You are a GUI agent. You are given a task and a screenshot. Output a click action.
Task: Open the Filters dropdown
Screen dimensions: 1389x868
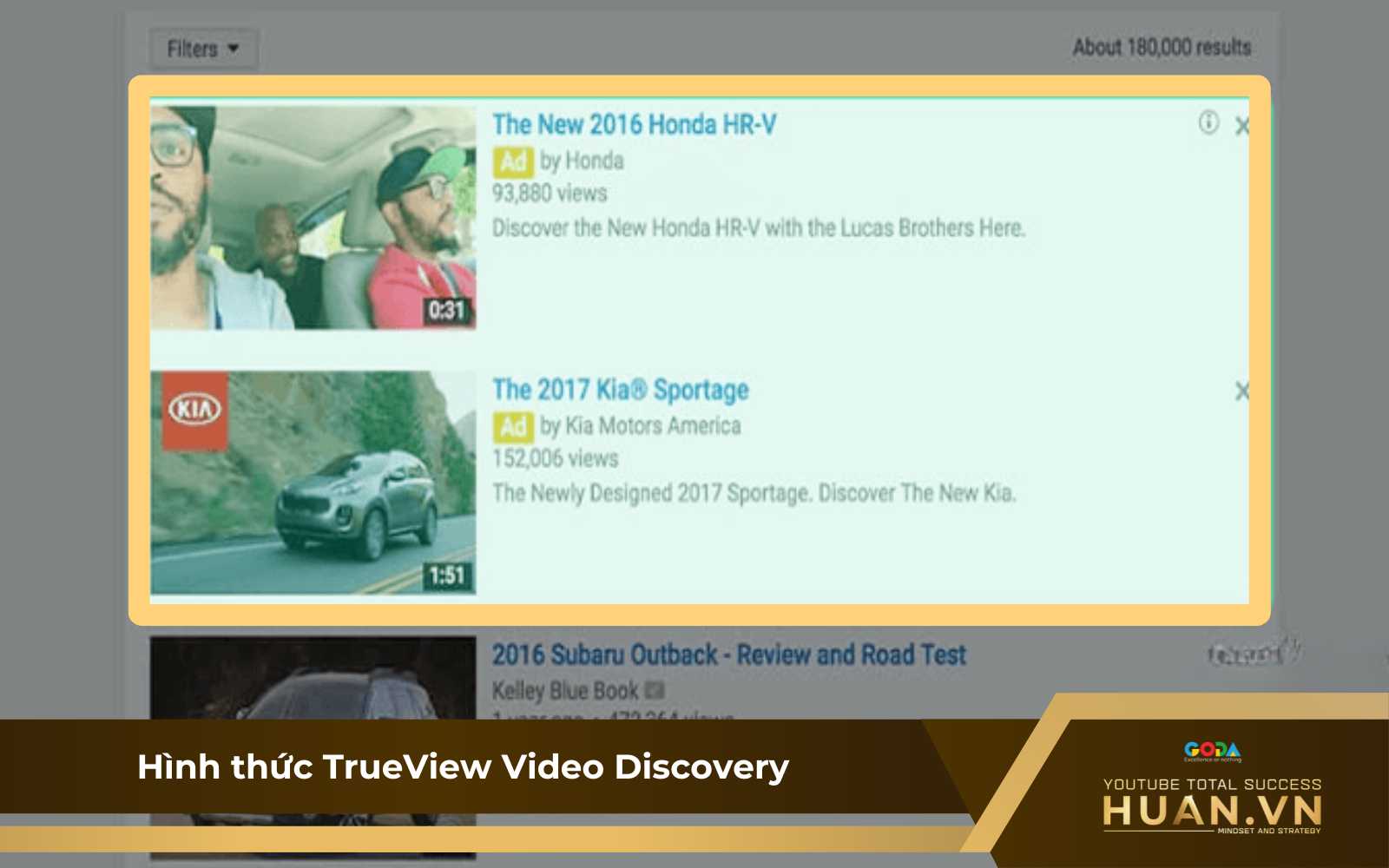coord(203,49)
